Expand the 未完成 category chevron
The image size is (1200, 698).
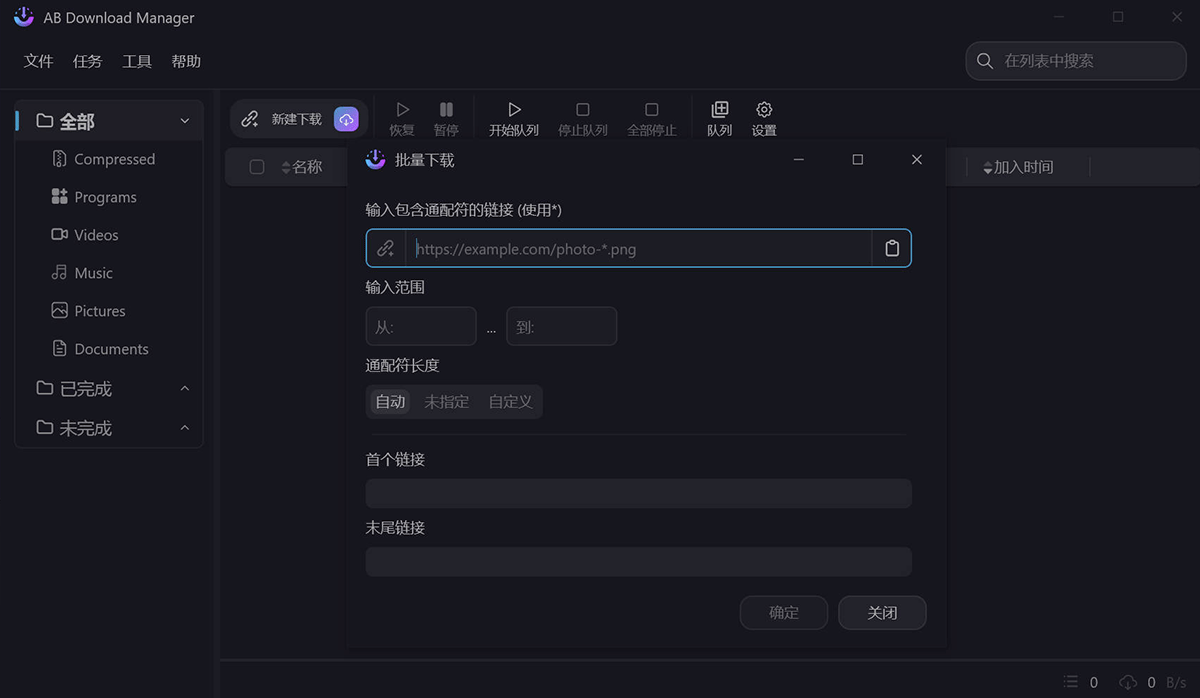185,428
